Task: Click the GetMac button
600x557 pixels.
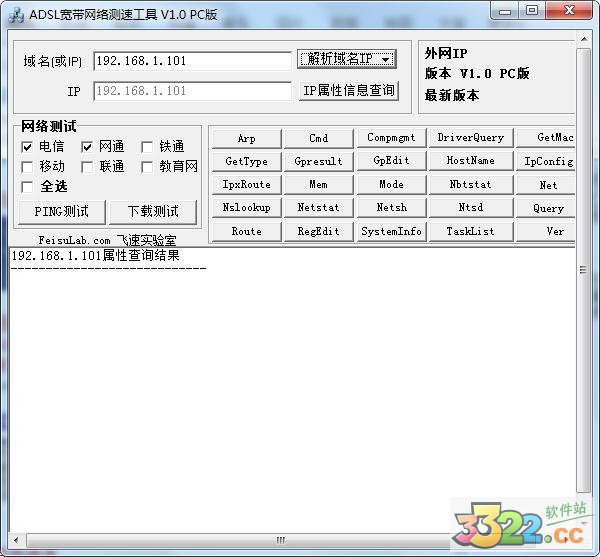Action: 546,138
